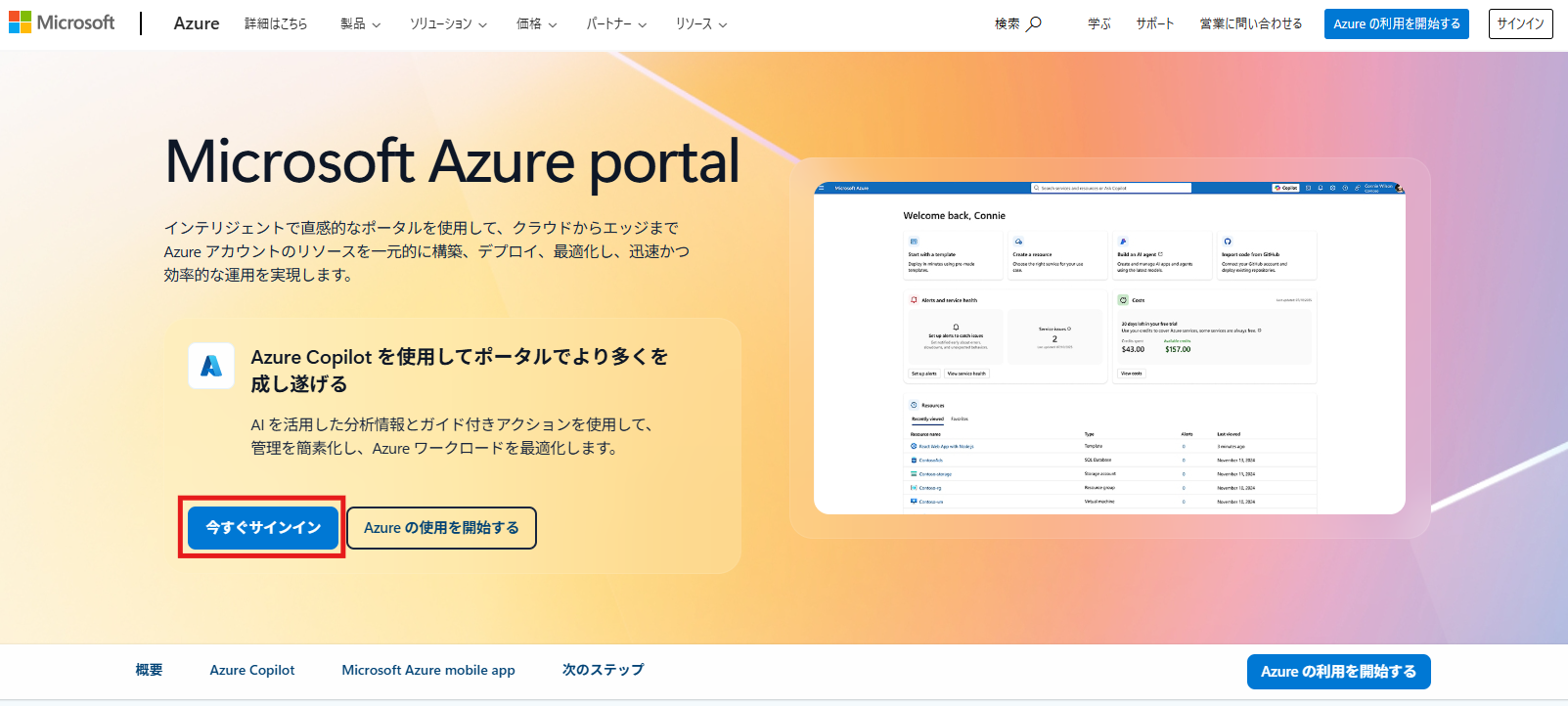Expand the ソリューション dropdown menu
The width and height of the screenshot is (1568, 706).
click(448, 23)
